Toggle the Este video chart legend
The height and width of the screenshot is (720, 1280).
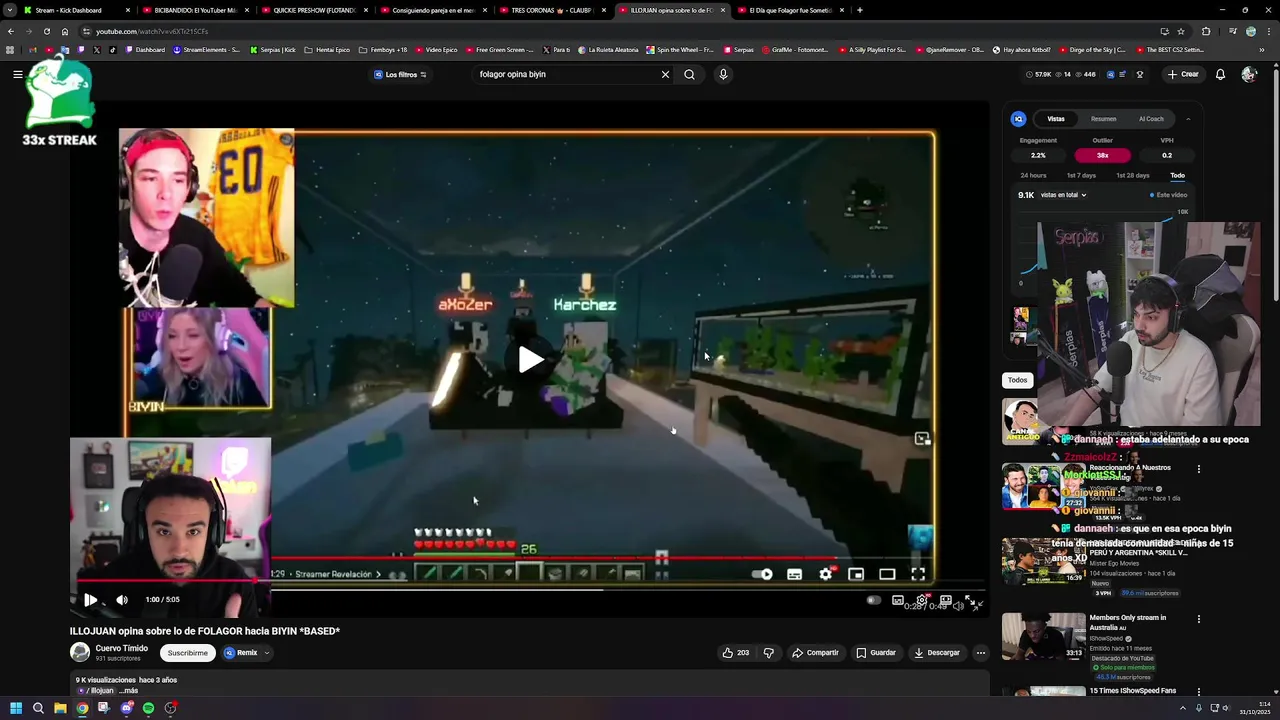coord(1168,195)
